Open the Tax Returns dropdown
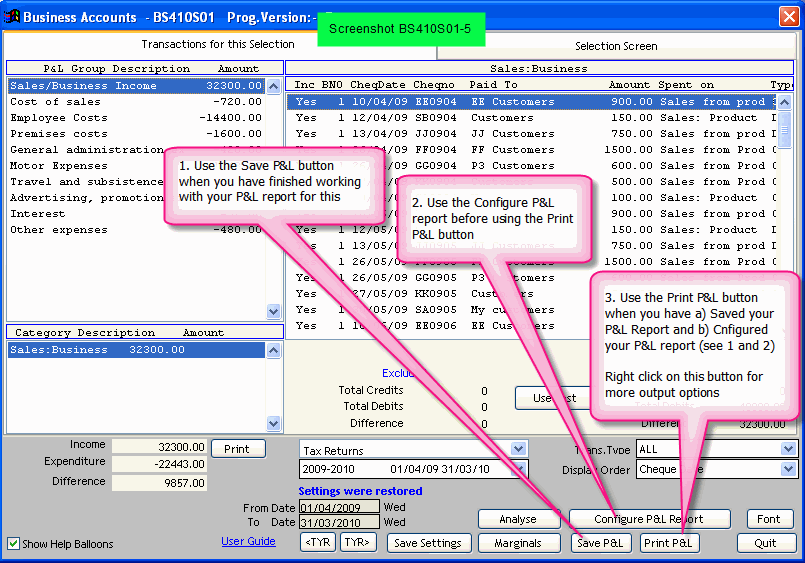This screenshot has height=563, width=805. [518, 450]
